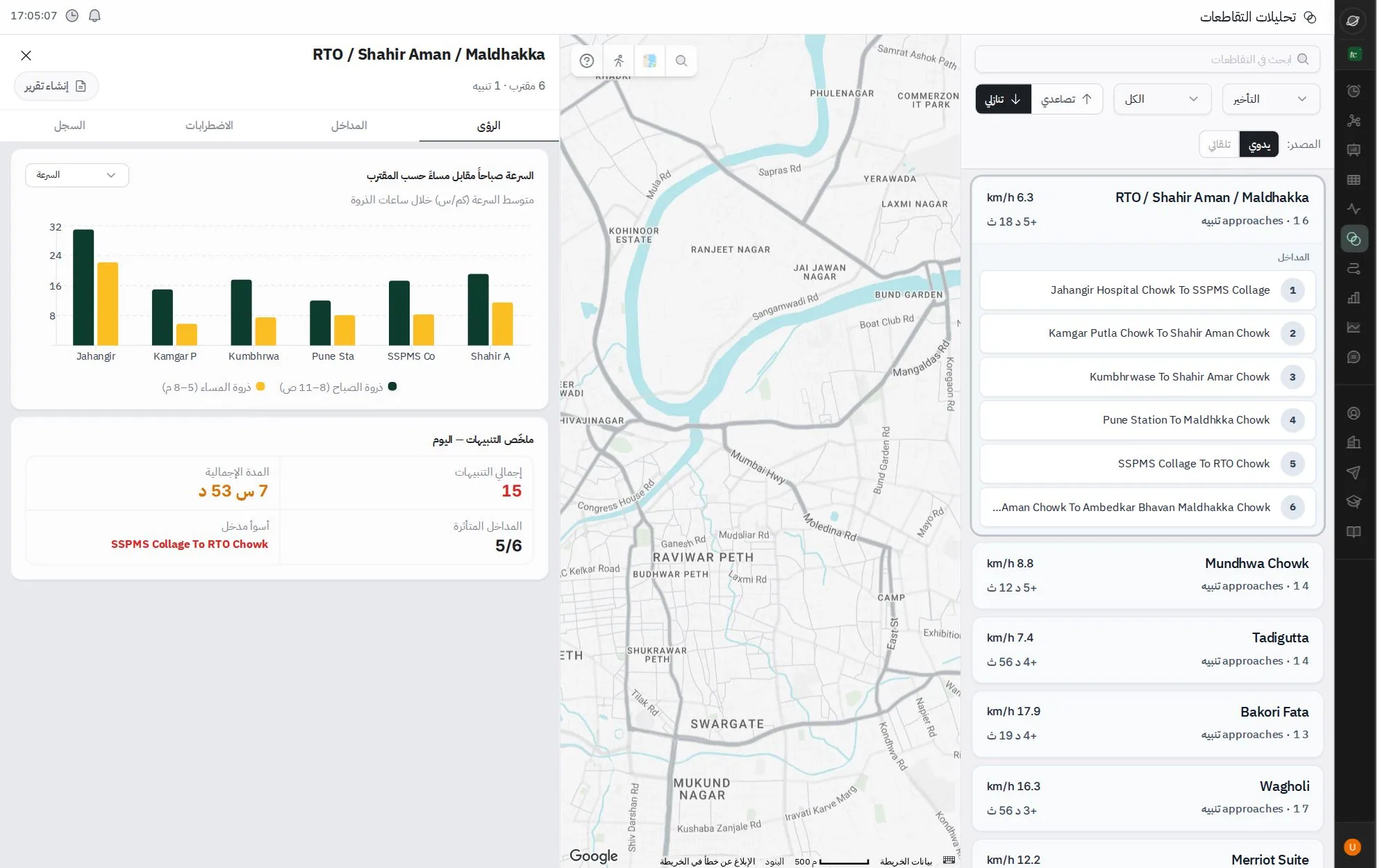Open the map layers icon

click(650, 61)
